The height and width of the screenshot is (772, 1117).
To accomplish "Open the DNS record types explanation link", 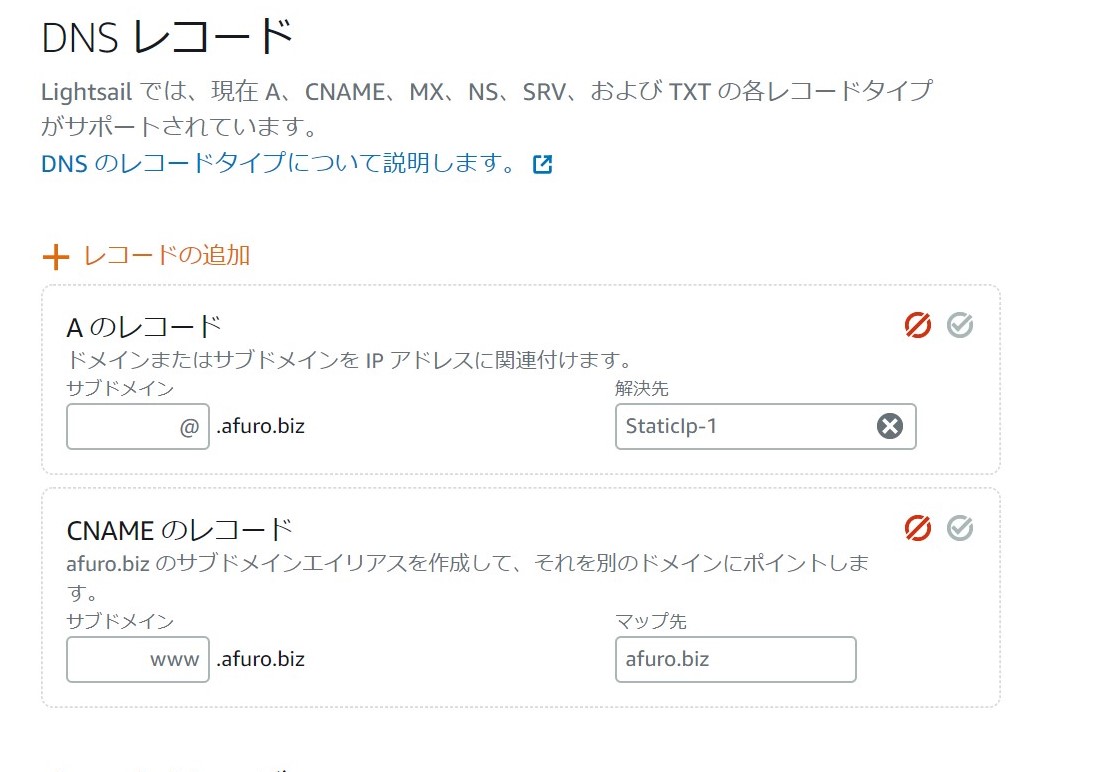I will [278, 164].
